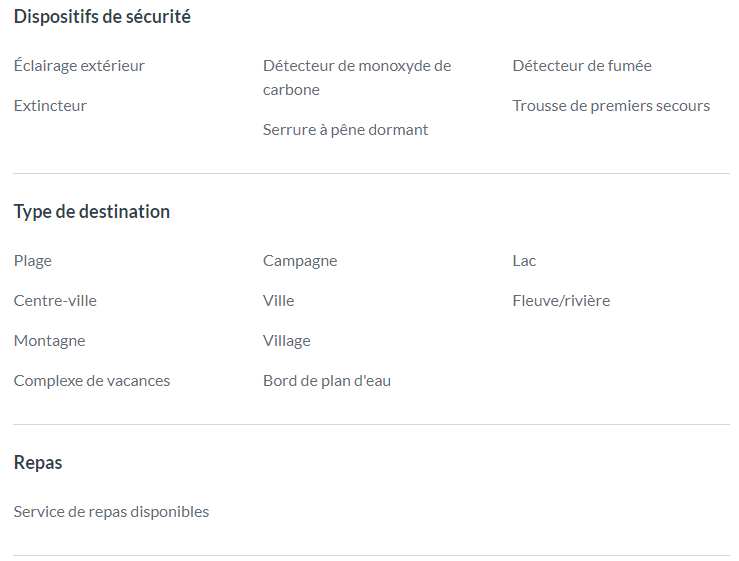Click Bord de plan d'eau entry

[x=327, y=381]
